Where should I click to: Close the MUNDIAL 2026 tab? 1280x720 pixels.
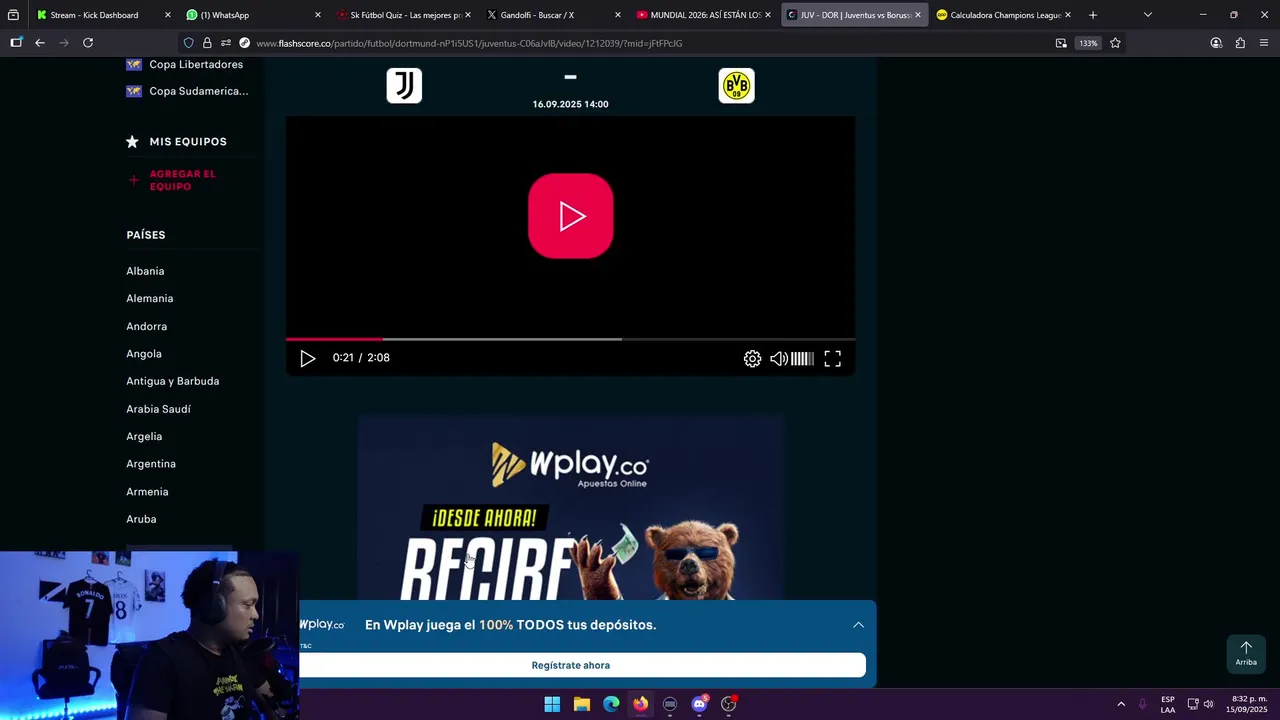[x=768, y=15]
